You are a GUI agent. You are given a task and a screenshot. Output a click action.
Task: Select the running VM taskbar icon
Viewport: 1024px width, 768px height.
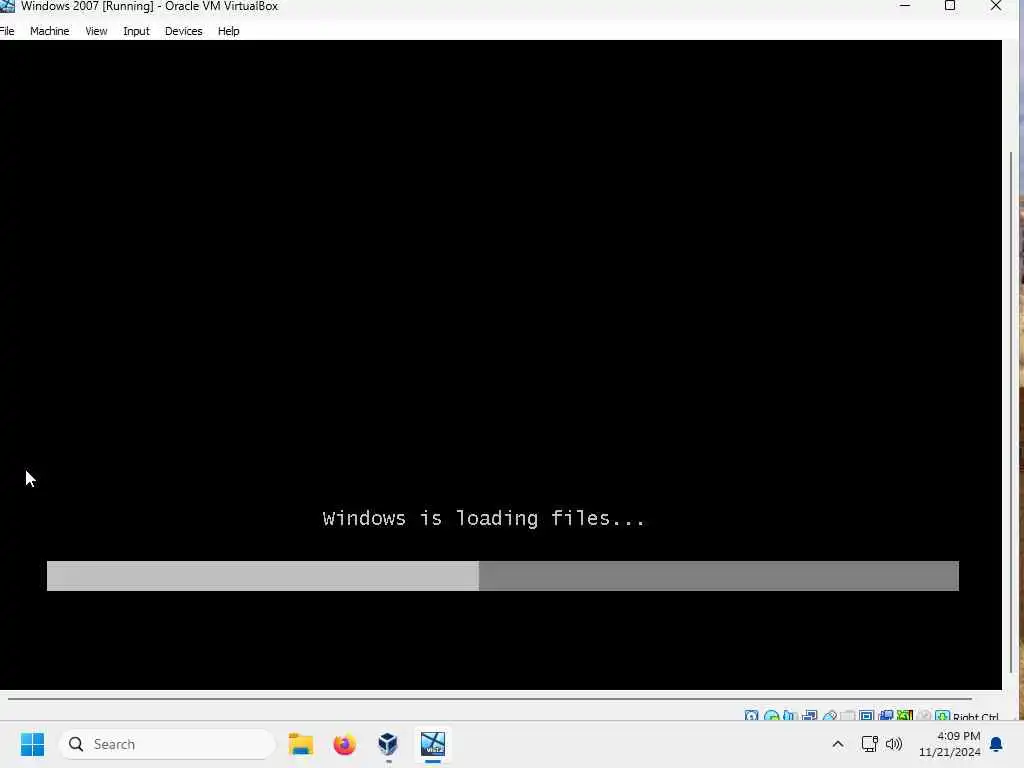click(x=432, y=744)
